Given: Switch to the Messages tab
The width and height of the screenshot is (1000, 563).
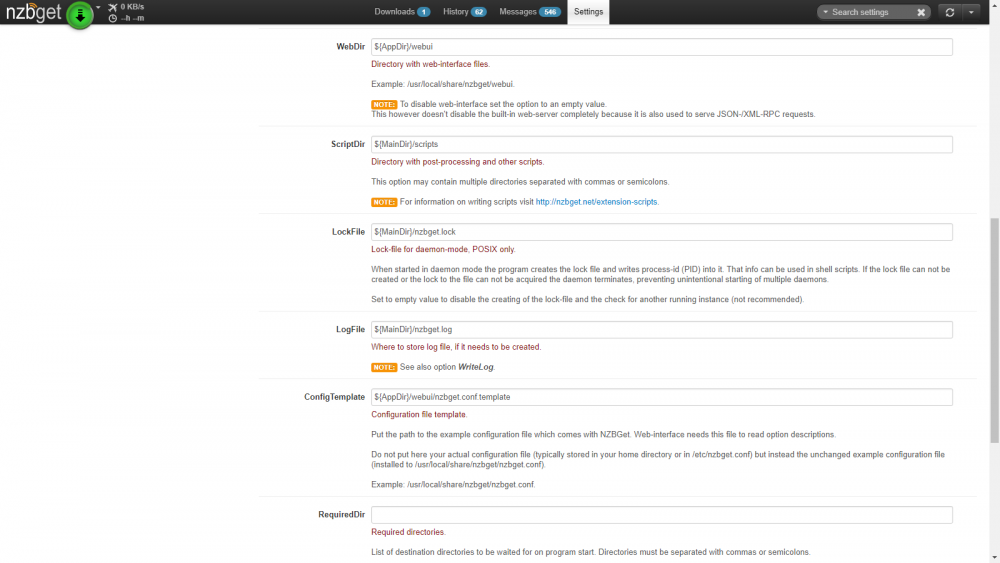Looking at the screenshot, I should tap(529, 11).
